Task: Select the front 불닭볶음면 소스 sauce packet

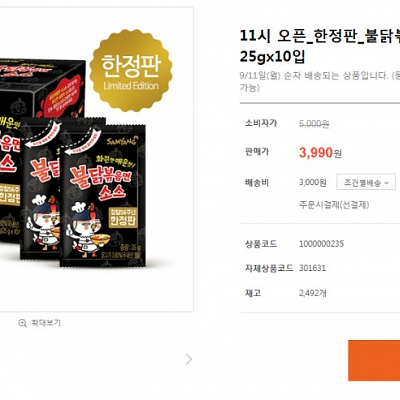Action: tap(103, 195)
